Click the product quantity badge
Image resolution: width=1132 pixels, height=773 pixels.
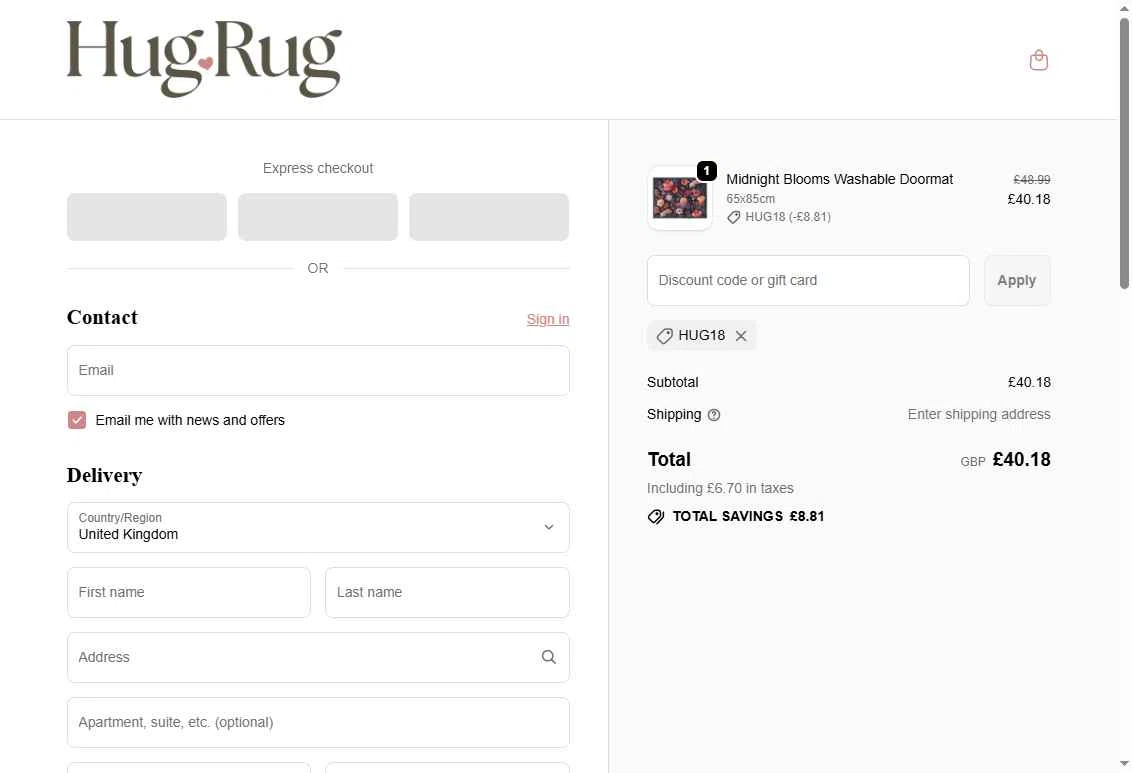pyautogui.click(x=707, y=171)
